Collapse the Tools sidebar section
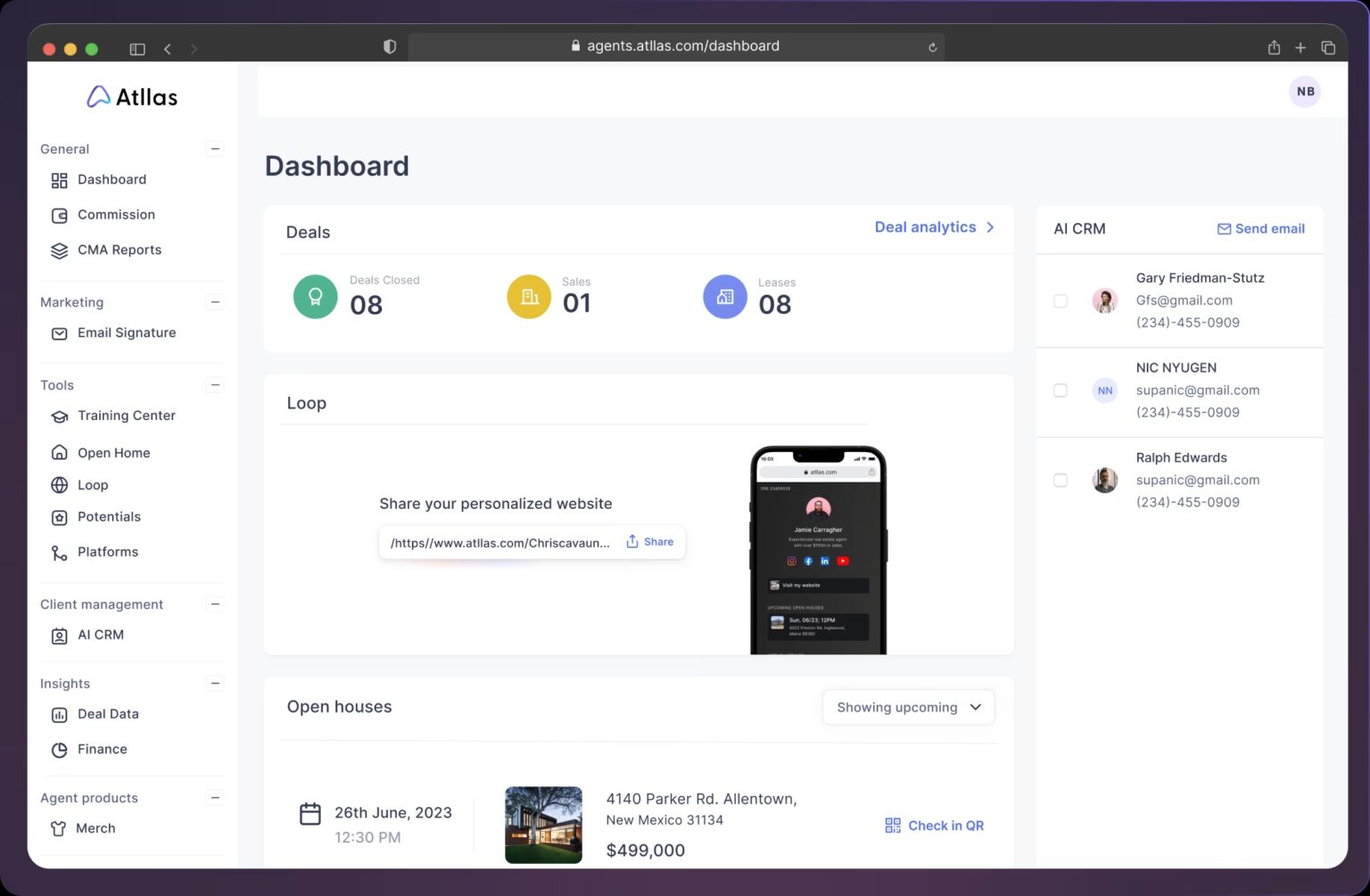The height and width of the screenshot is (896, 1370). tap(215, 385)
